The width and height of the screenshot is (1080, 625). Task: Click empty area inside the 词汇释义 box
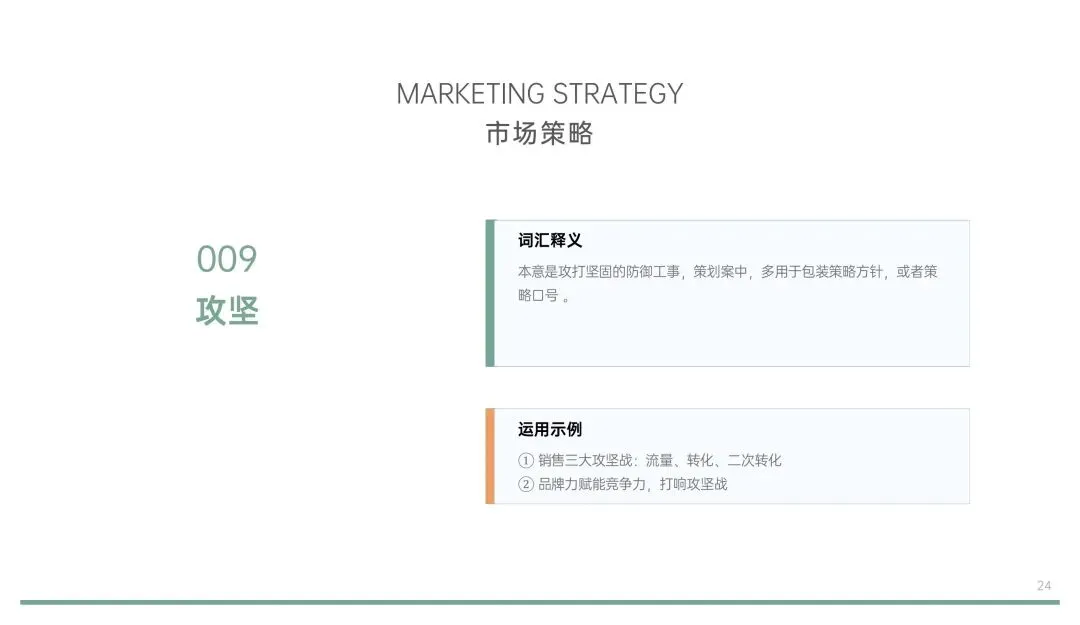pos(730,338)
